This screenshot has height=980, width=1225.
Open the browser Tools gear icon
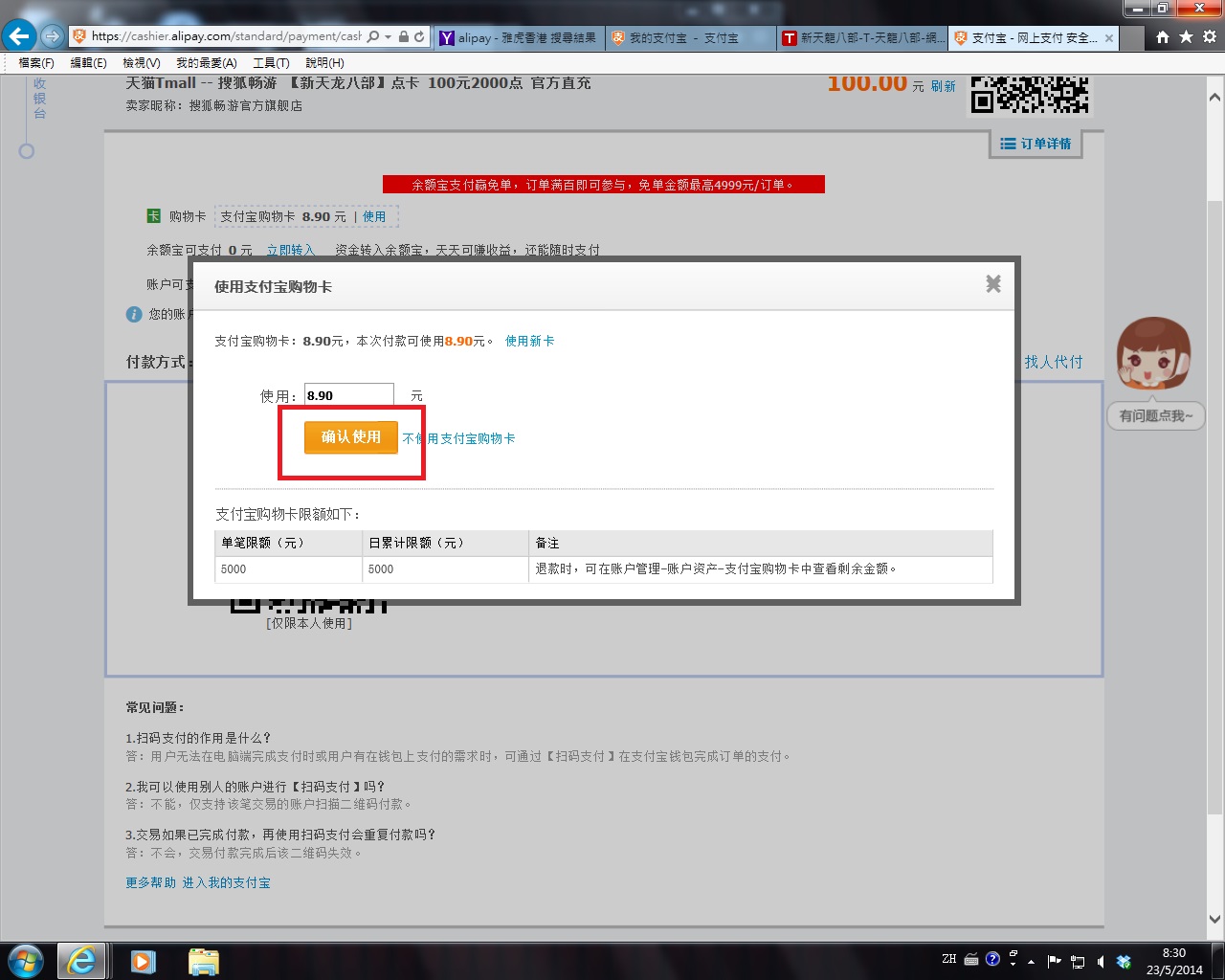point(1210,36)
